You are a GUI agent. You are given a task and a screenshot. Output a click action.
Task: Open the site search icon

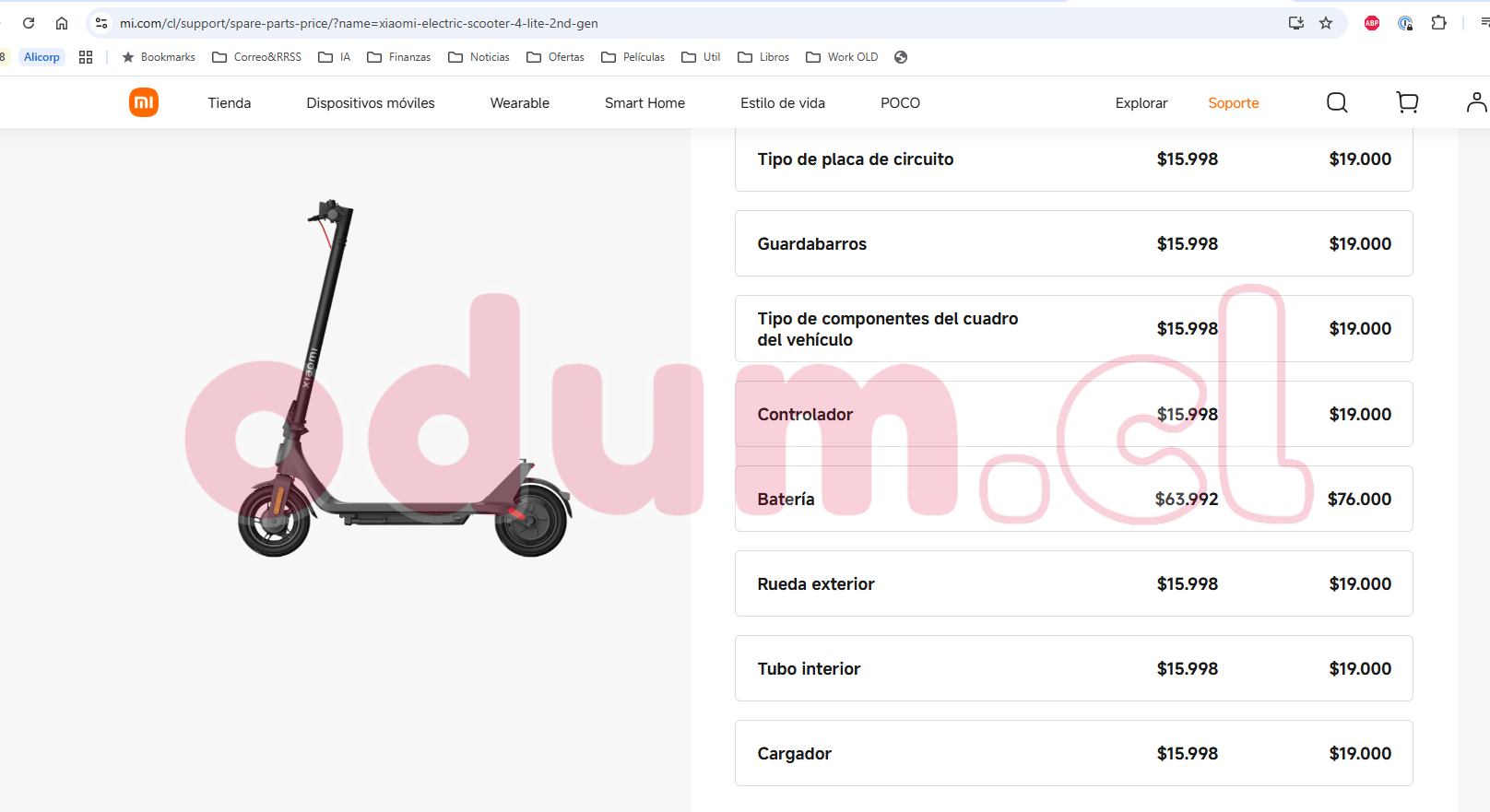[x=1336, y=102]
